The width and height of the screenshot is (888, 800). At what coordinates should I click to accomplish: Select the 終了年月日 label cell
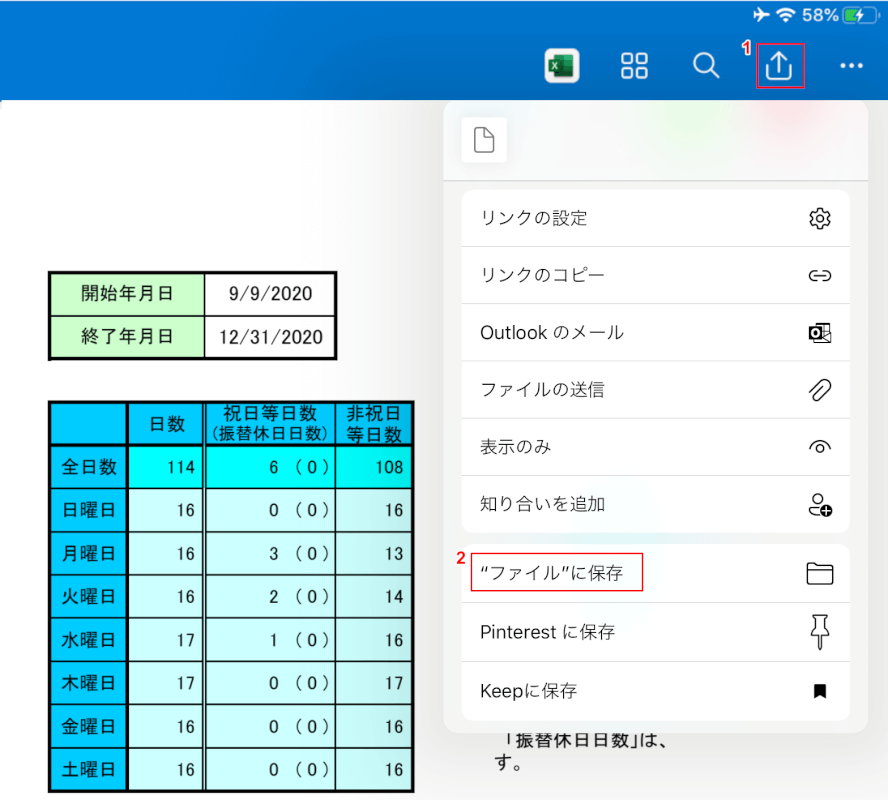click(x=127, y=337)
